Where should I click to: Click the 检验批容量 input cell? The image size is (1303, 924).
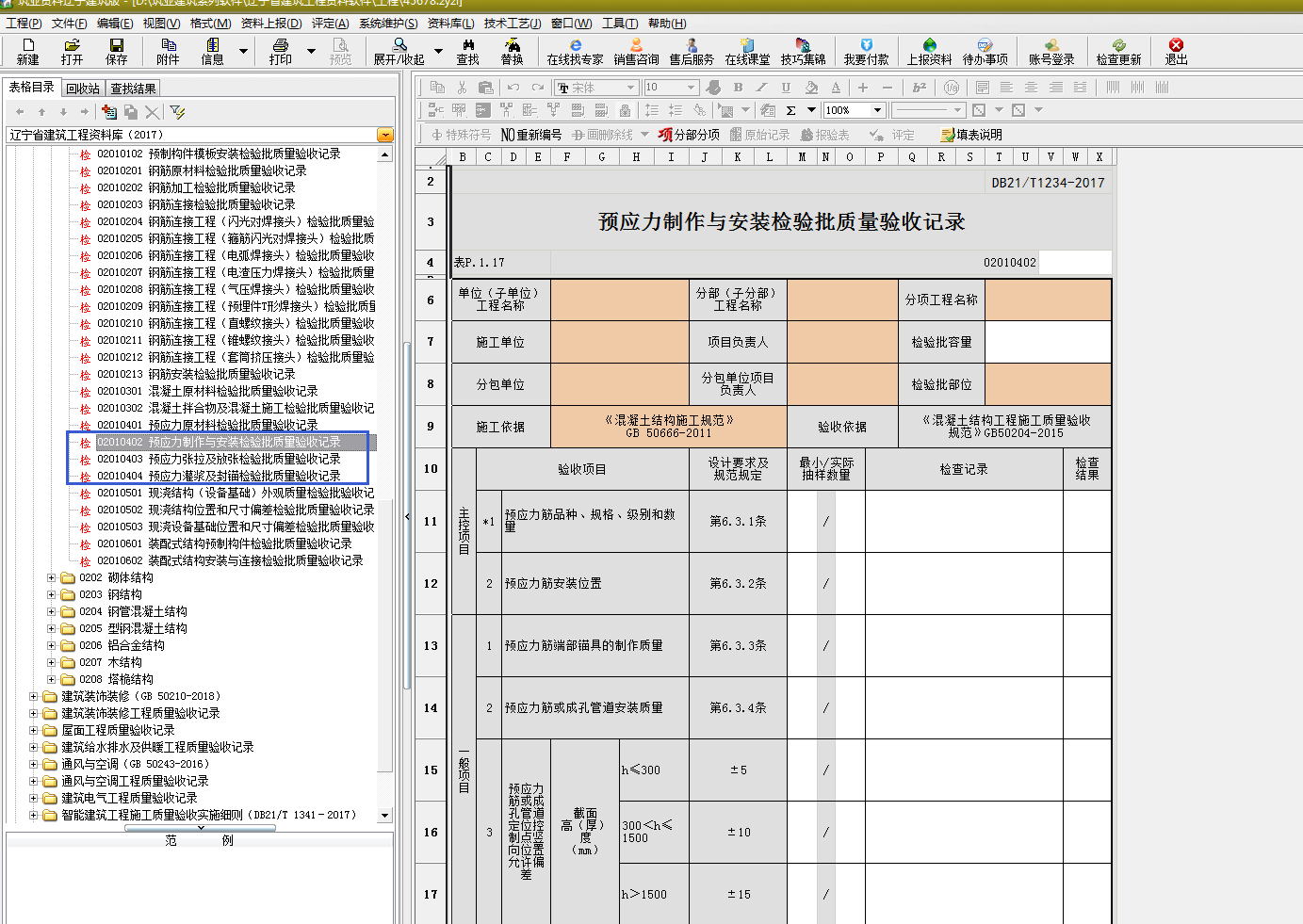pos(1048,342)
